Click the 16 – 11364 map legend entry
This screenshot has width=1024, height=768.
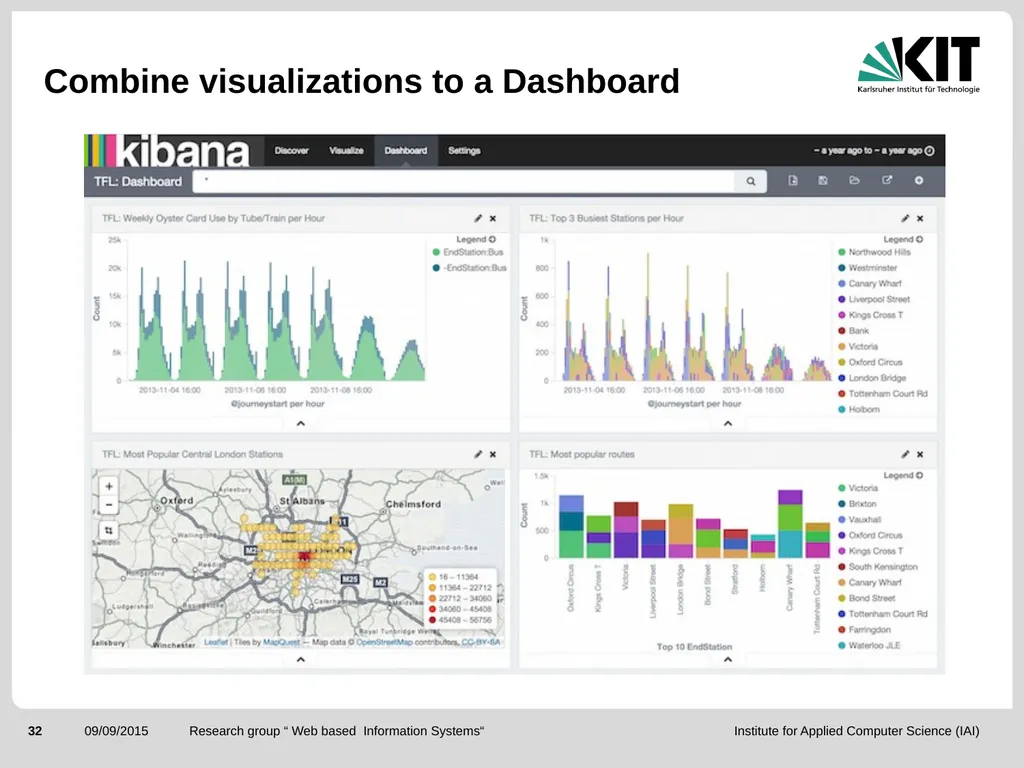tap(453, 577)
